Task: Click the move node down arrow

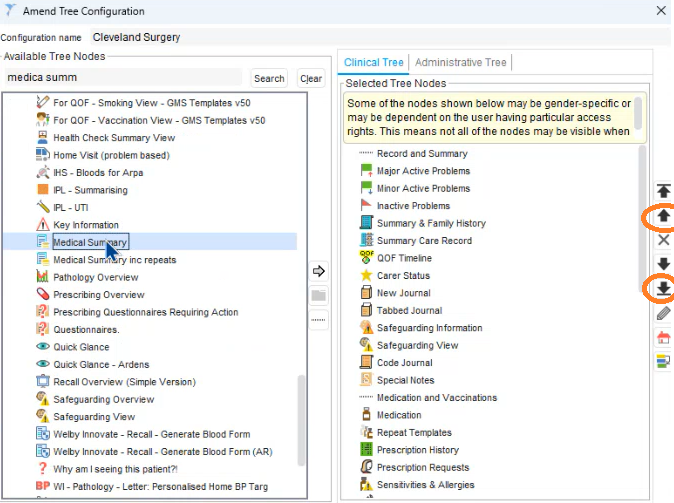Action: coord(663,264)
